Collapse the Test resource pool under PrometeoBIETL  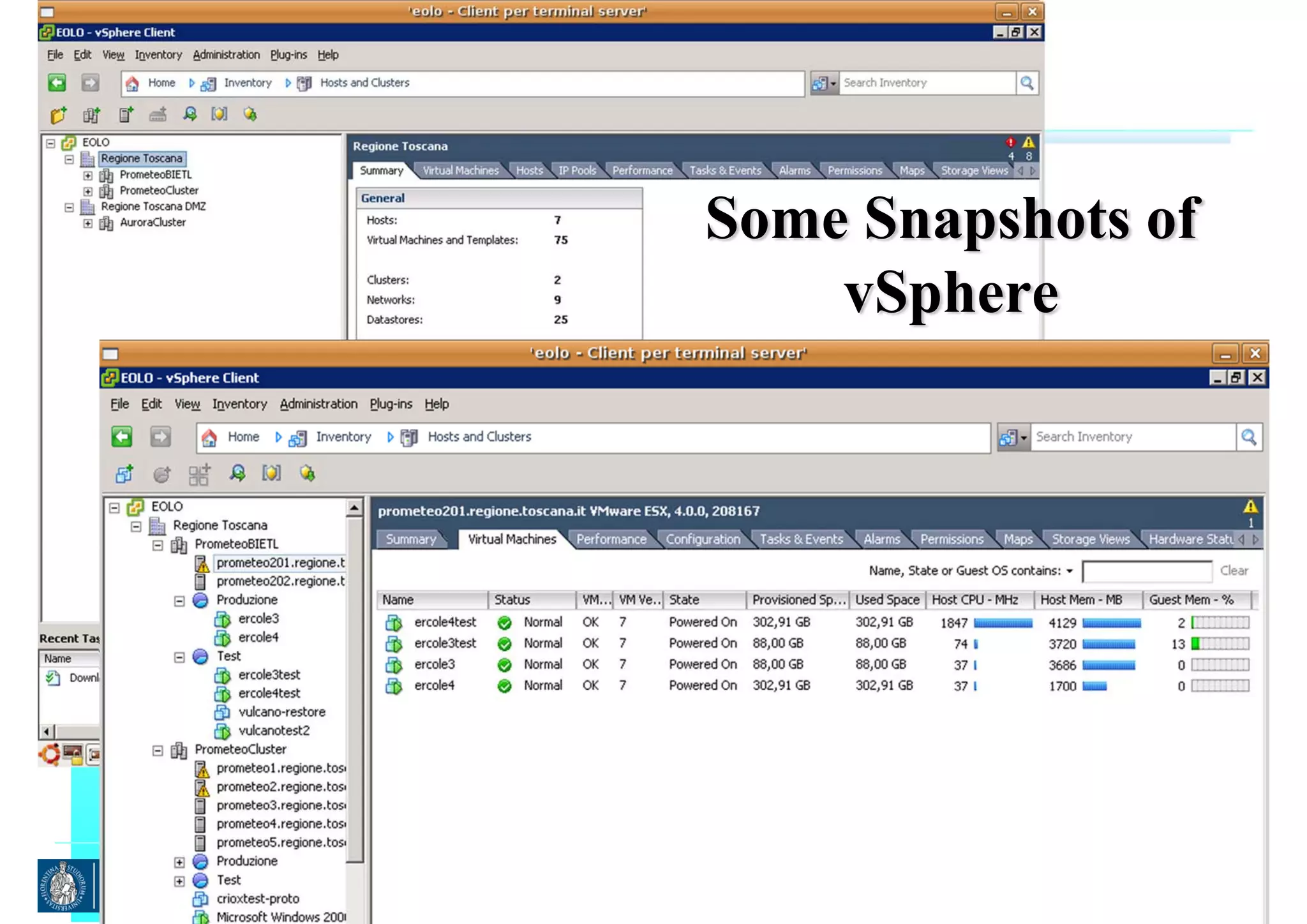179,657
